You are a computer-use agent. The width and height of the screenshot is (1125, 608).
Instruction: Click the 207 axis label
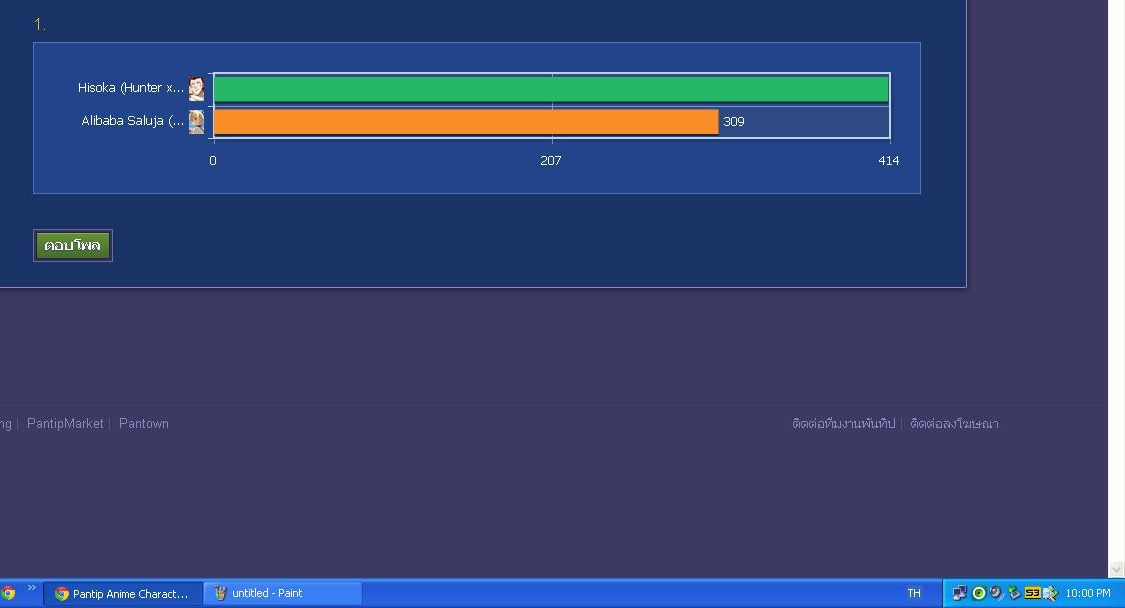click(x=550, y=161)
